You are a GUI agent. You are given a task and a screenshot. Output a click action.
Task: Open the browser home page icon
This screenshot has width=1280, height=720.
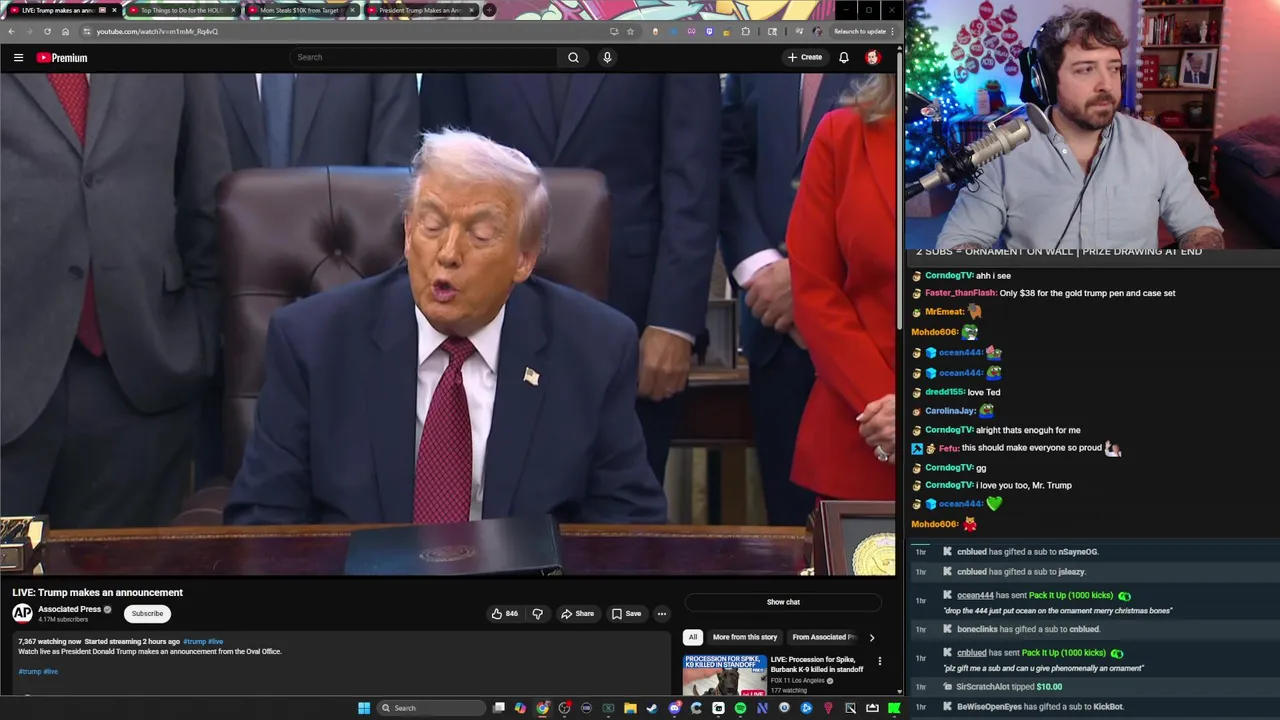[66, 31]
